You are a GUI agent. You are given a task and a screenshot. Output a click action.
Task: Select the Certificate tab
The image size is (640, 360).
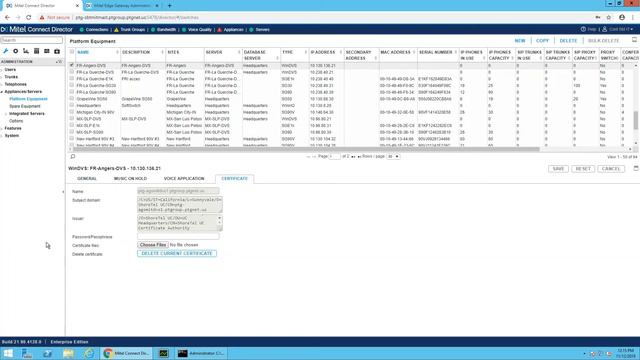coord(234,179)
